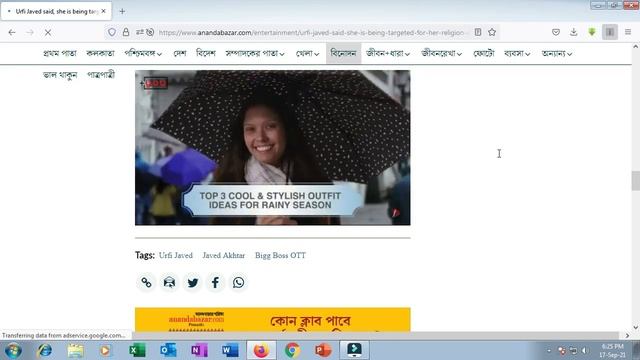This screenshot has height=360, width=640.
Task: Open the ফোটো section
Action: [484, 53]
